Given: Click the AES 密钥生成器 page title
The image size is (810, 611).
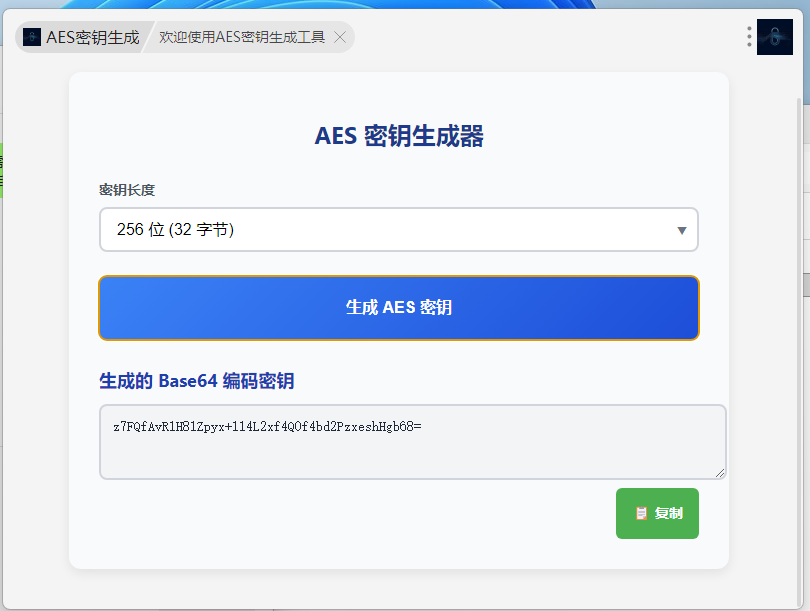Looking at the screenshot, I should [399, 137].
